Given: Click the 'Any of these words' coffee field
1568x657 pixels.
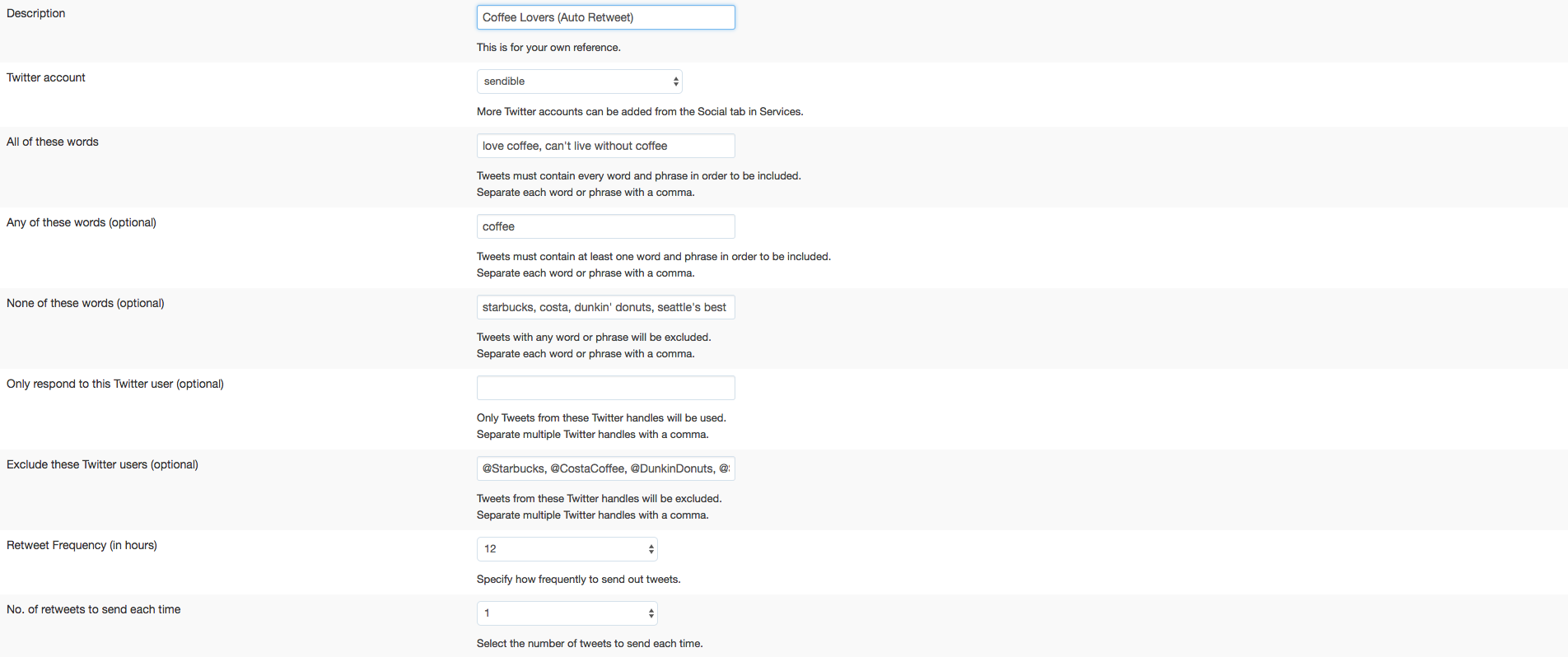Looking at the screenshot, I should tap(605, 226).
